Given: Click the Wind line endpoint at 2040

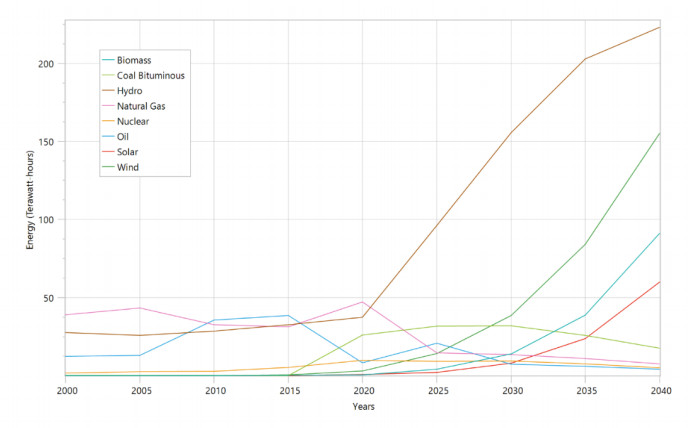Looking at the screenshot, I should tap(660, 133).
